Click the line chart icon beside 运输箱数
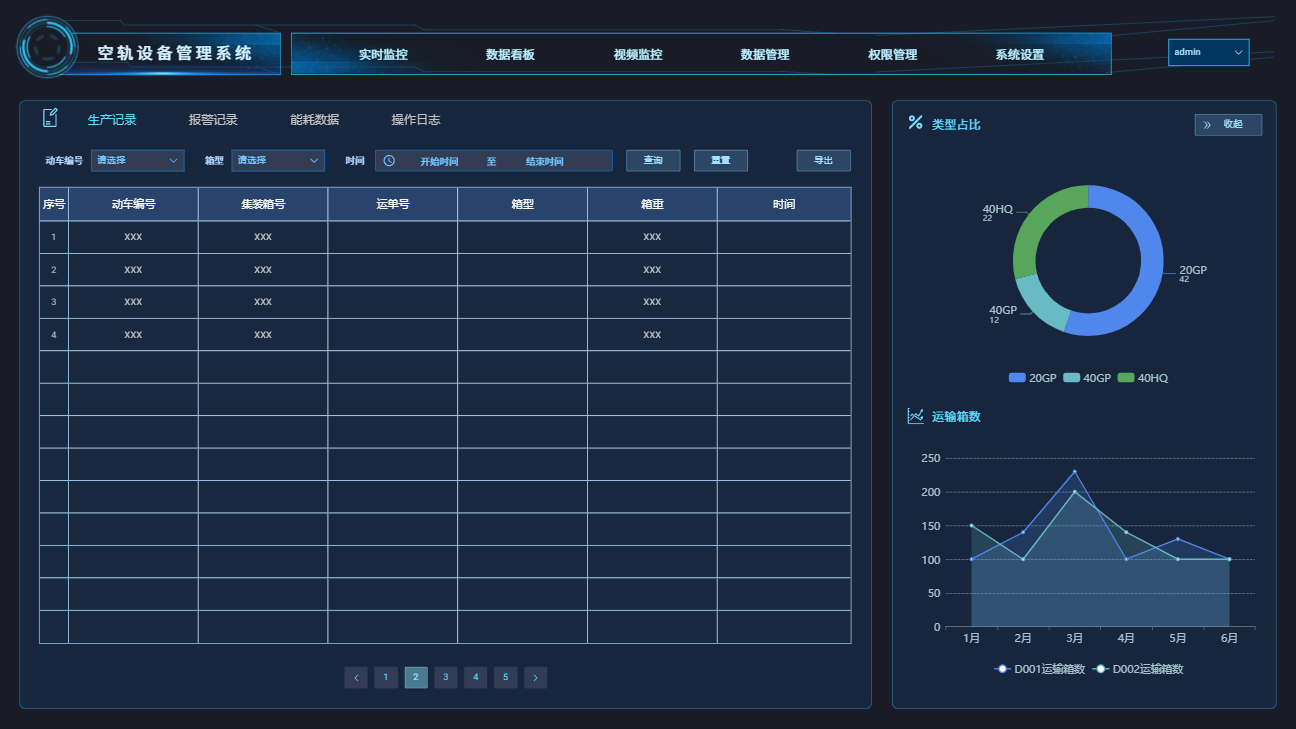 coord(915,416)
